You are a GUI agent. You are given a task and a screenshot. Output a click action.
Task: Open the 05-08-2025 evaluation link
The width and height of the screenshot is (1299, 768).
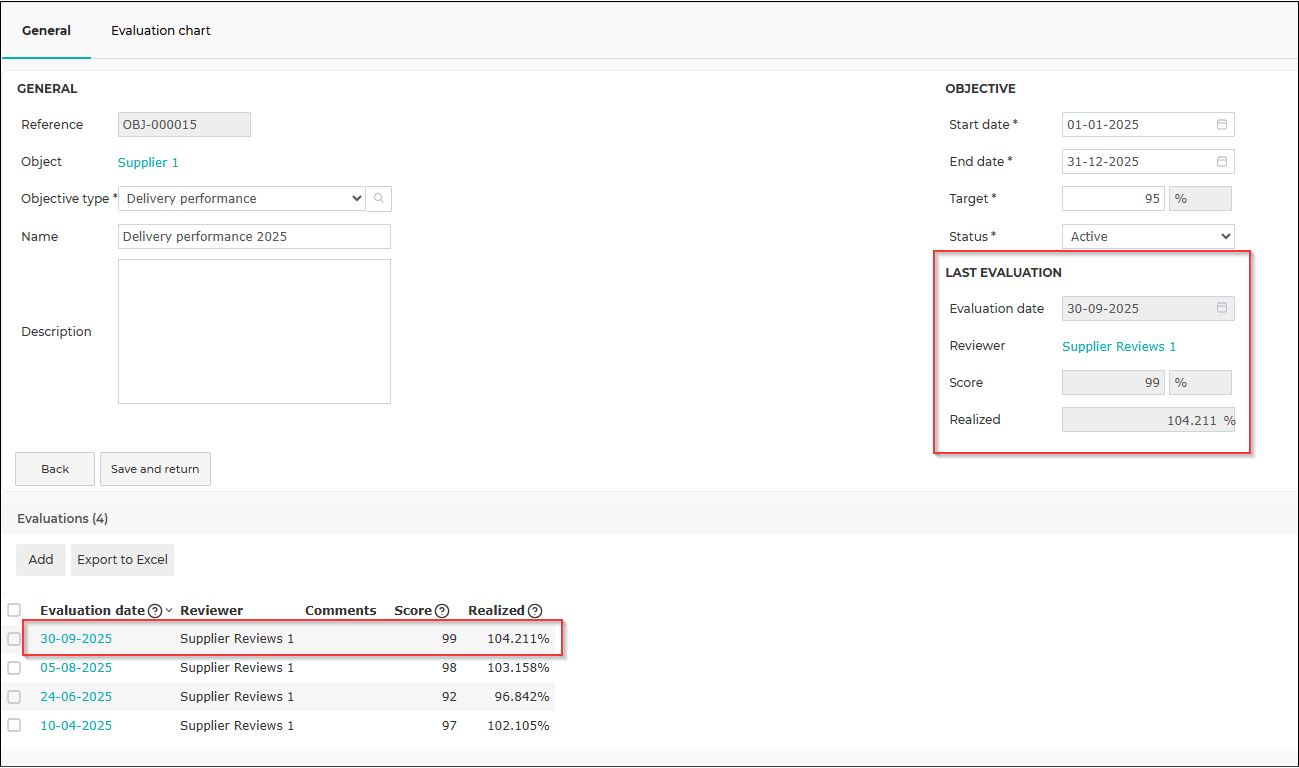(x=76, y=668)
